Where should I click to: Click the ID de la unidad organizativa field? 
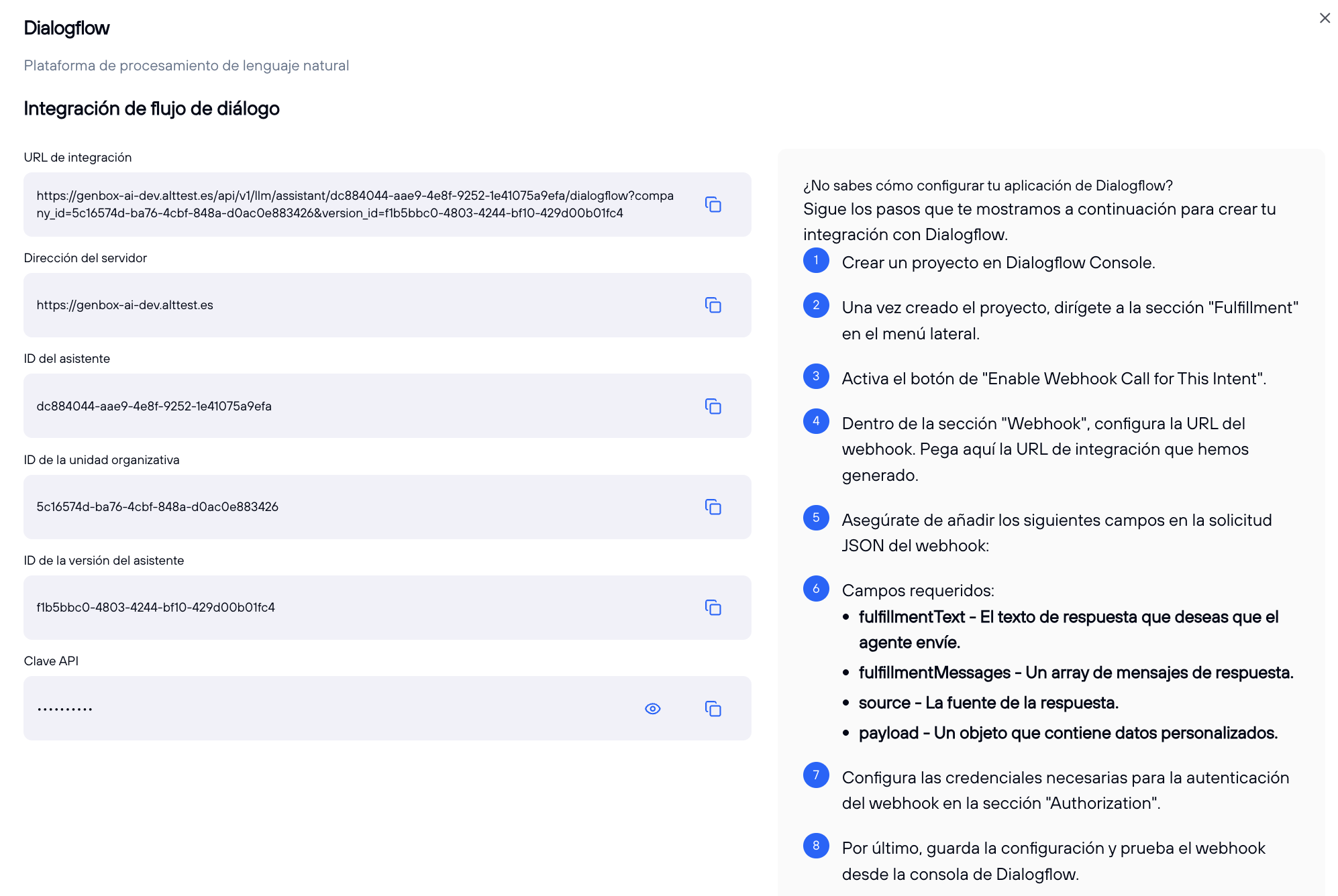[336, 507]
